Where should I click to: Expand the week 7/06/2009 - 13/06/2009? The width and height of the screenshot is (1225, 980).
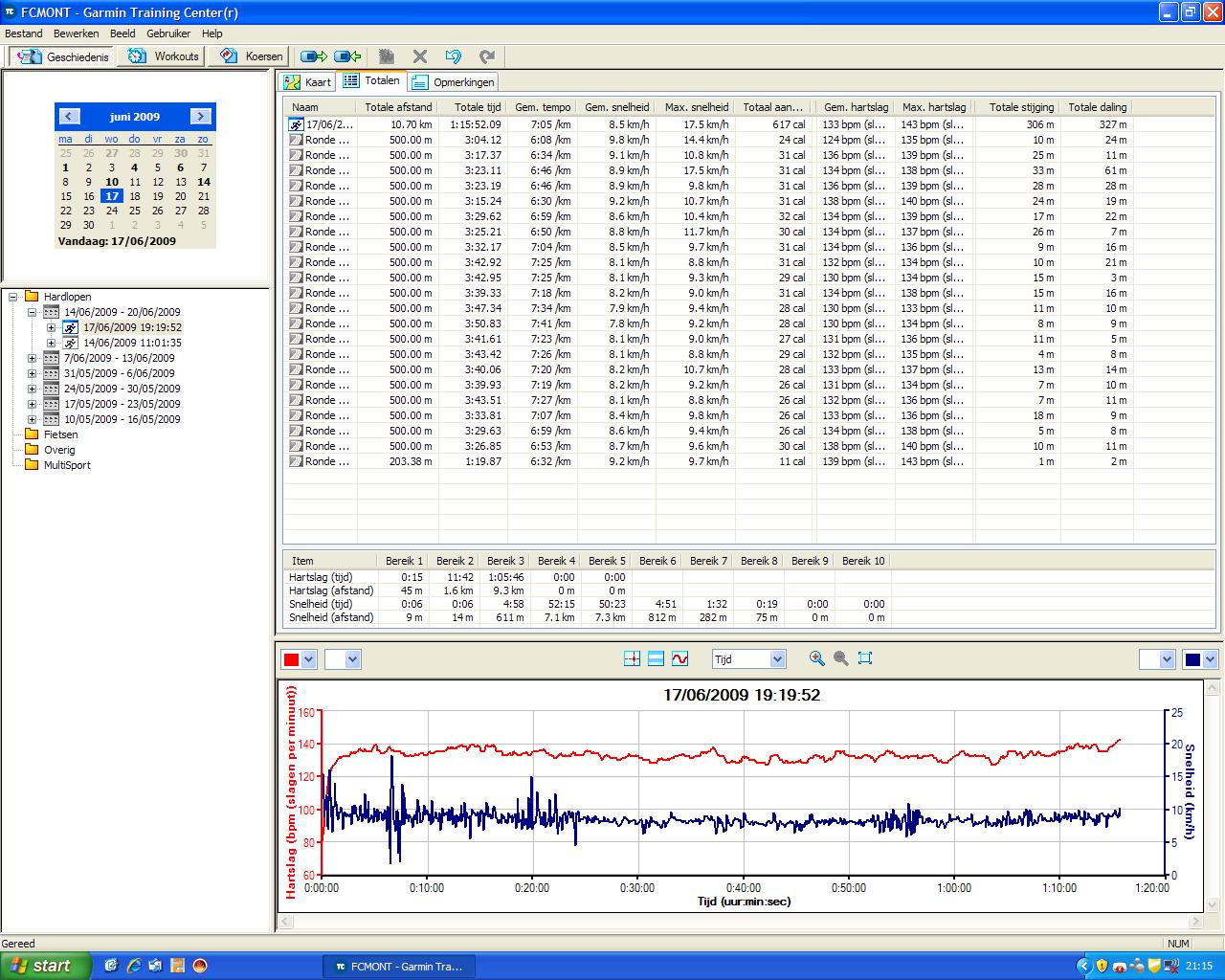click(x=33, y=358)
